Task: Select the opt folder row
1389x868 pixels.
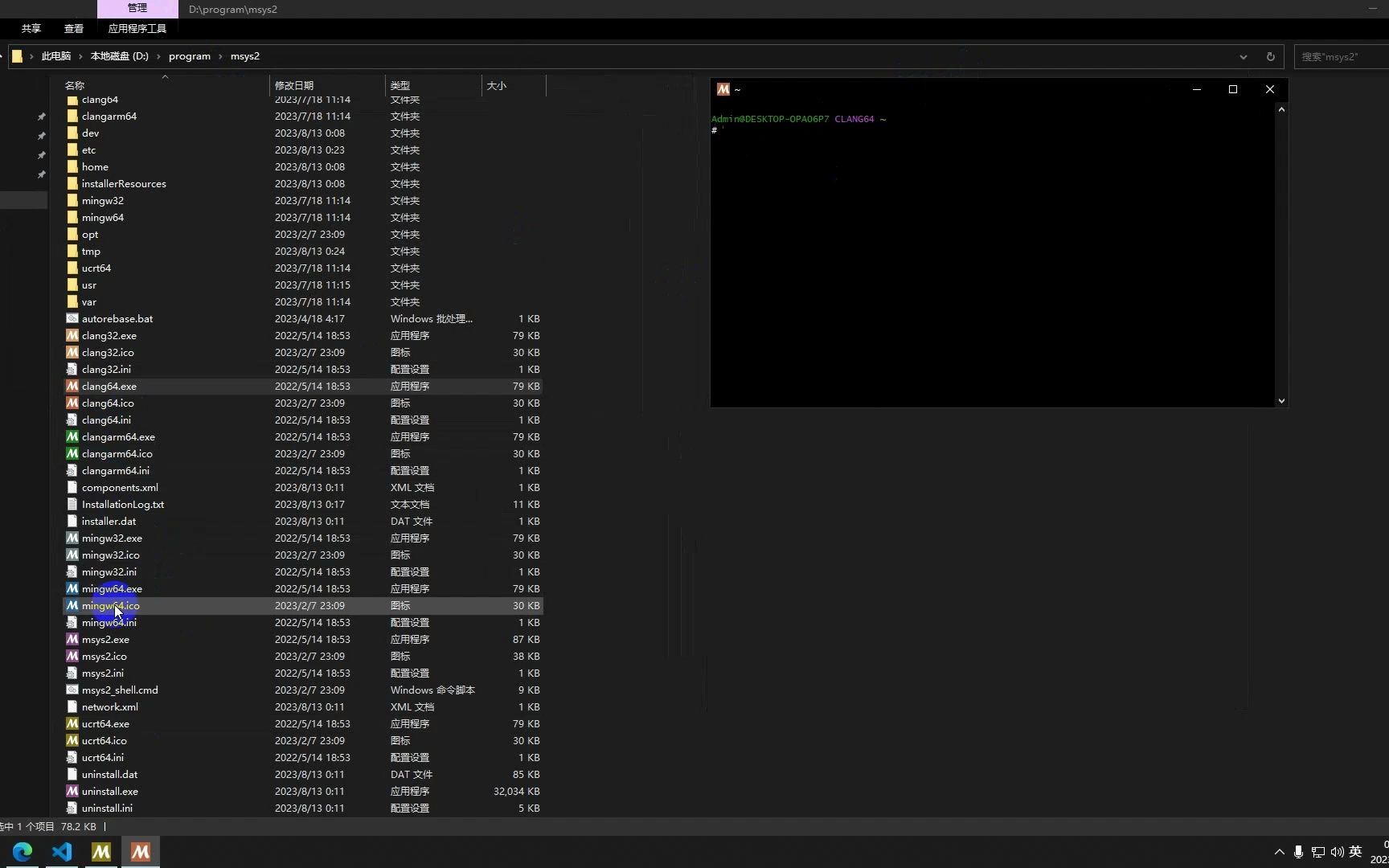Action: tap(302, 235)
